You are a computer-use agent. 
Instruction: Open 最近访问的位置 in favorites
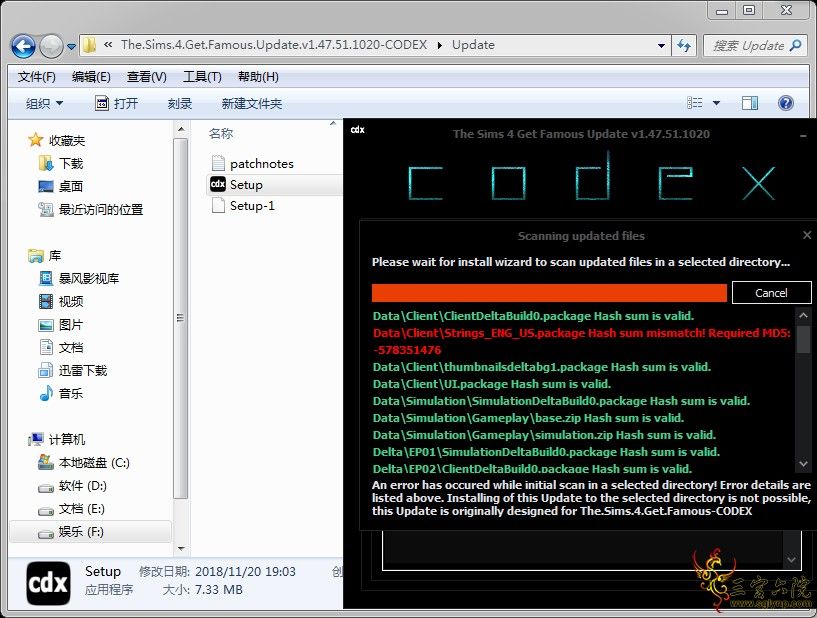coord(91,209)
